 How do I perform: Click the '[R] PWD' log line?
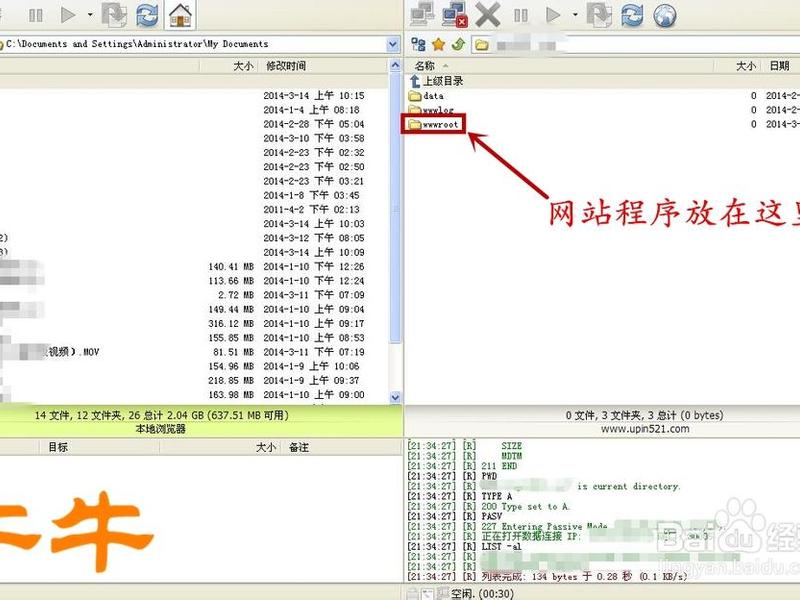click(452, 476)
